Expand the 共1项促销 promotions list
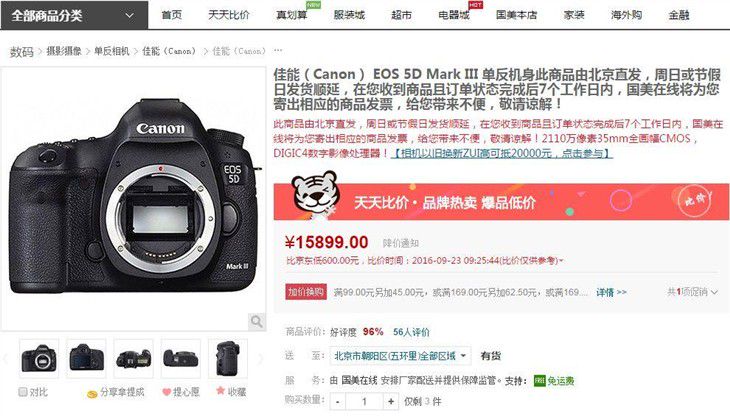 point(692,292)
